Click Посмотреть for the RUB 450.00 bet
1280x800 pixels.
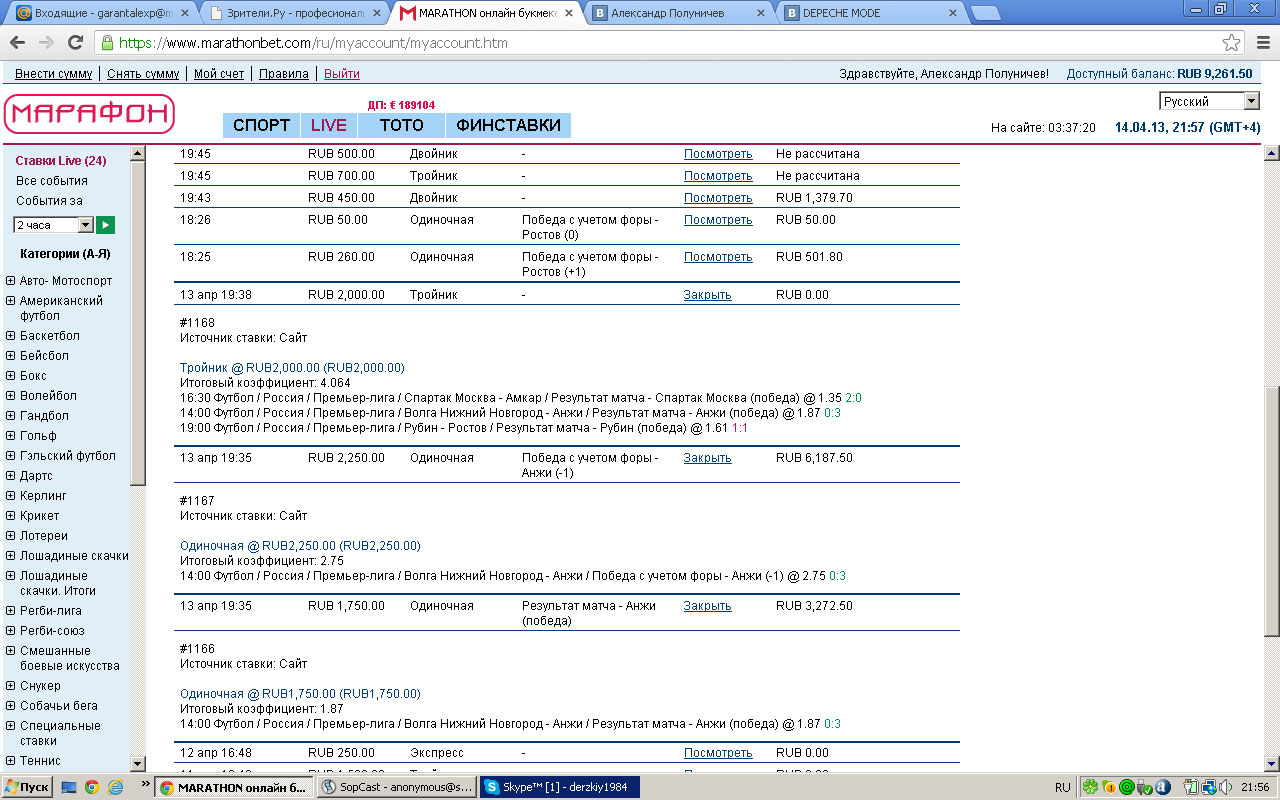point(718,198)
